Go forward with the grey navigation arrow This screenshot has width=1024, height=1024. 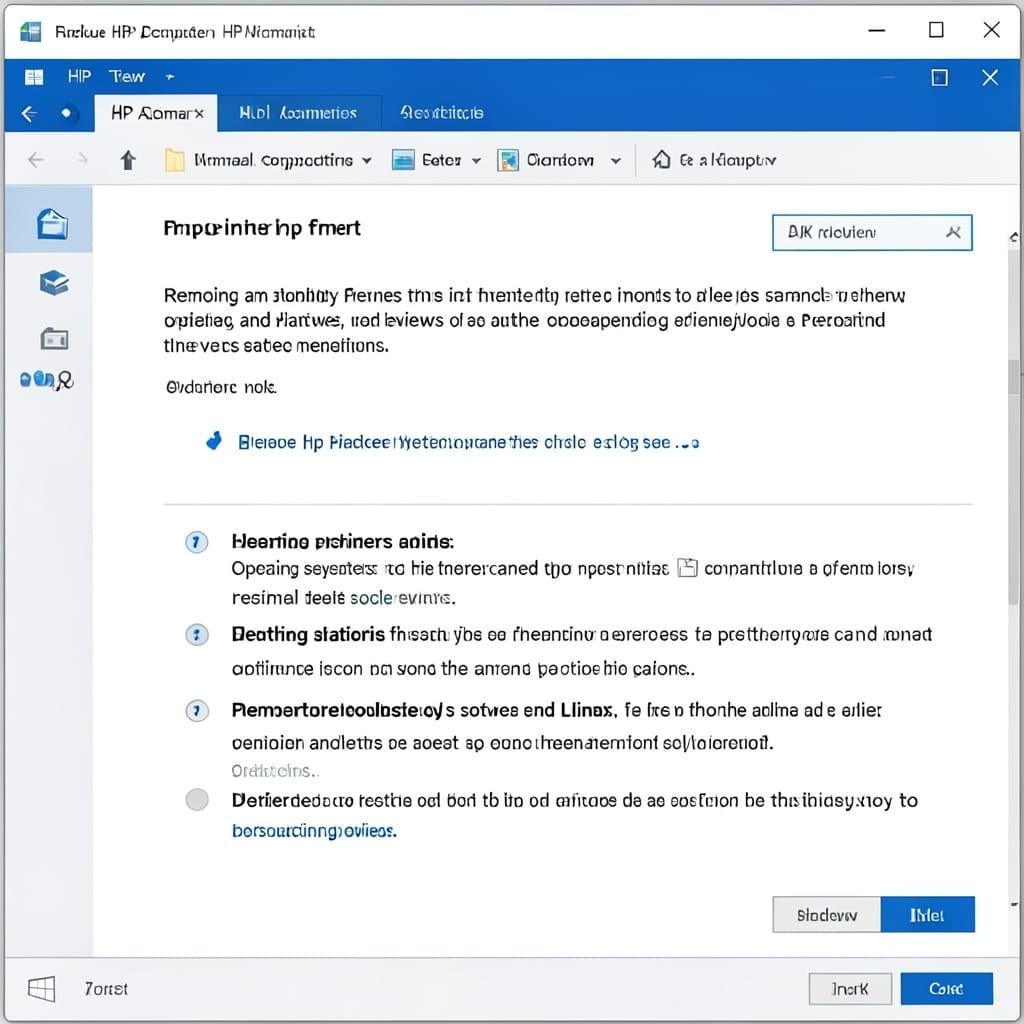pyautogui.click(x=82, y=159)
